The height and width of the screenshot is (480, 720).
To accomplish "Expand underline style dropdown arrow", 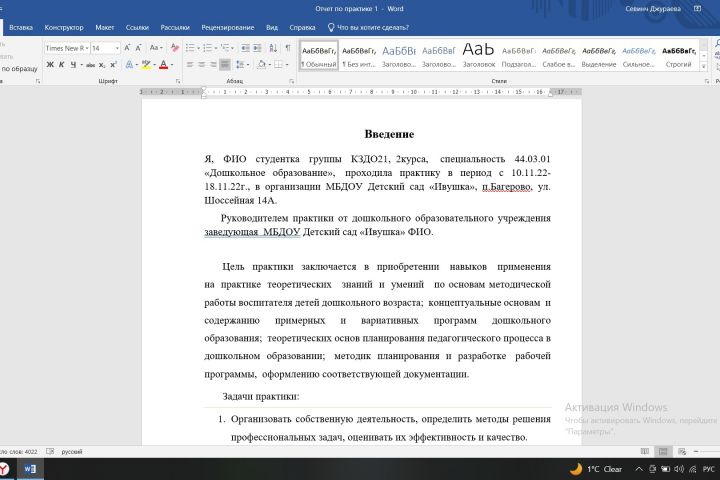I will point(81,65).
